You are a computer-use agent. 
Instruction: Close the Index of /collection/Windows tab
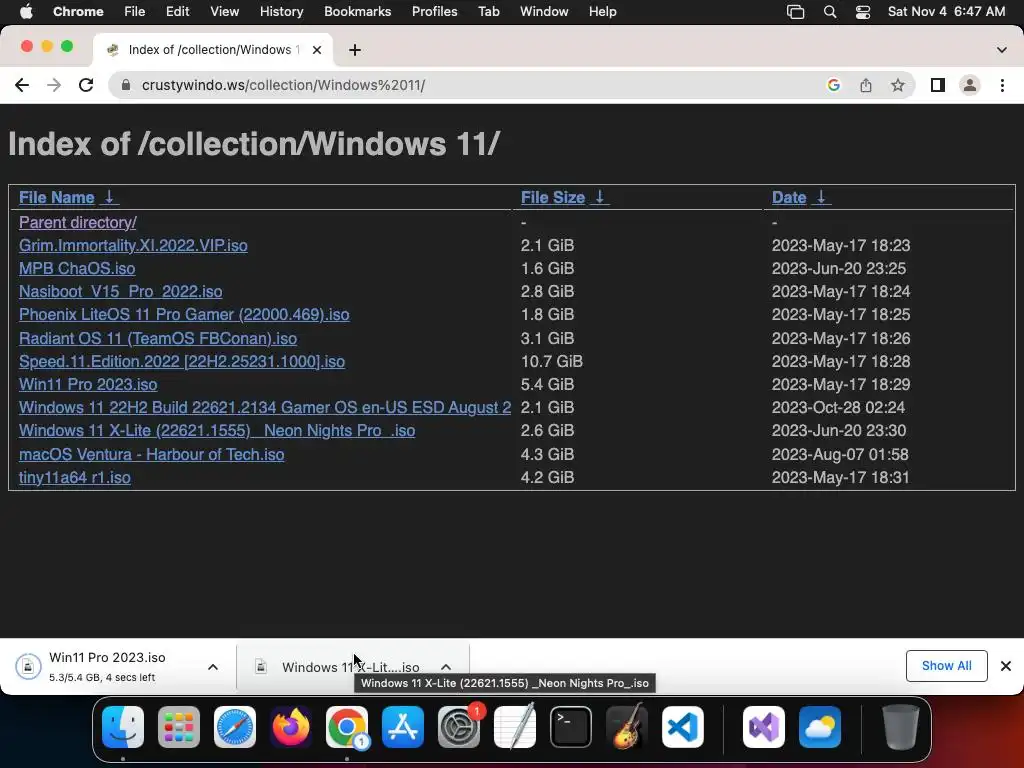click(317, 50)
